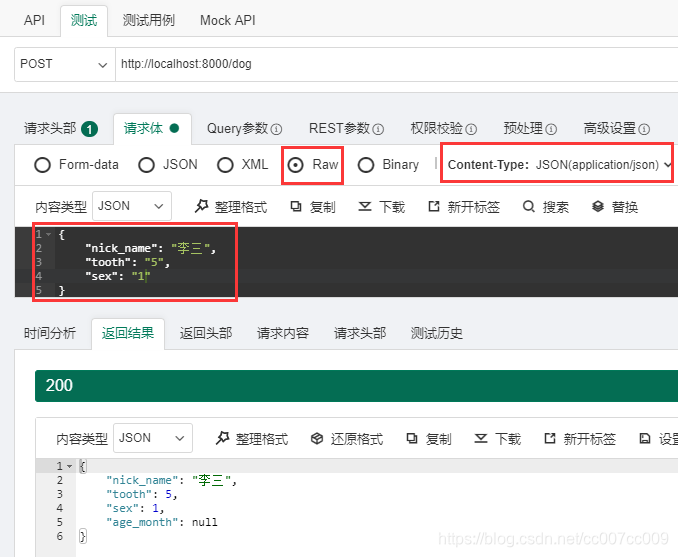This screenshot has height=557, width=678.
Task: Switch to the API tab
Action: tap(34, 20)
